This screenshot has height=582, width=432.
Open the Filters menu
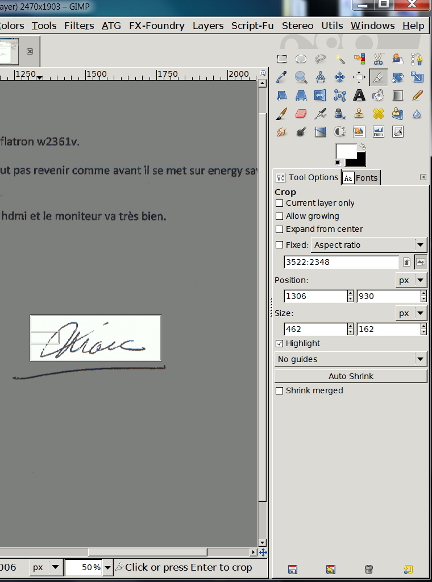(79, 26)
